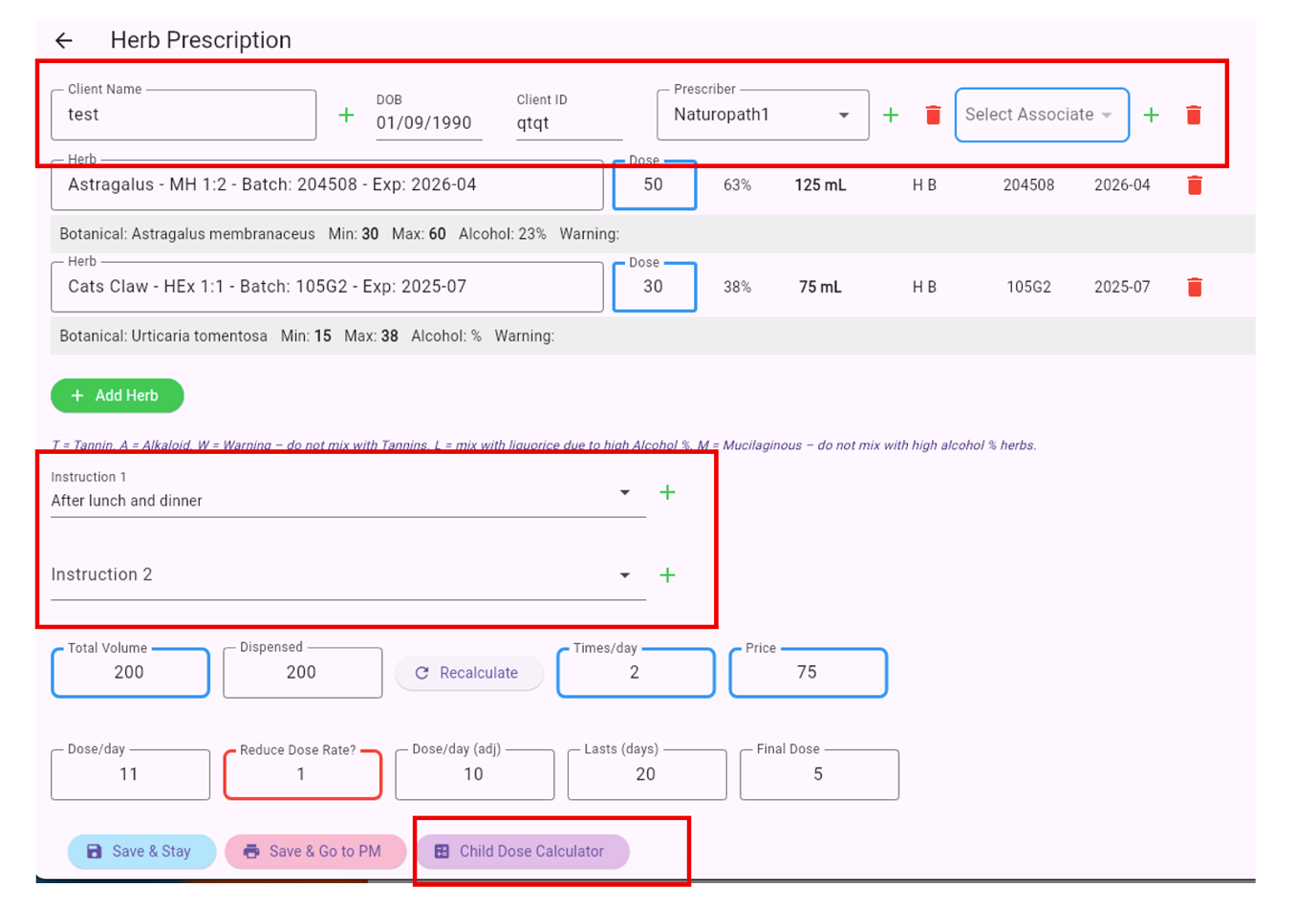Edit the Reduce Dose Rate field

(302, 774)
